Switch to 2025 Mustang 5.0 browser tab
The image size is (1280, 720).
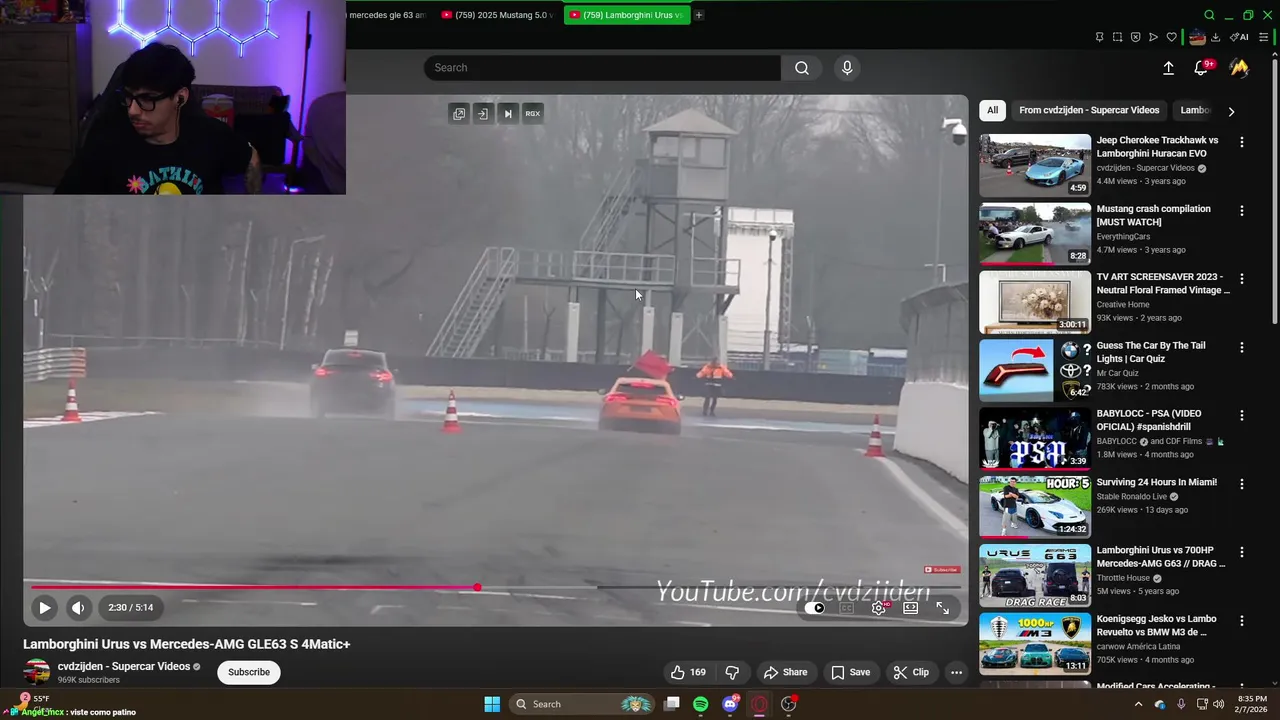498,15
